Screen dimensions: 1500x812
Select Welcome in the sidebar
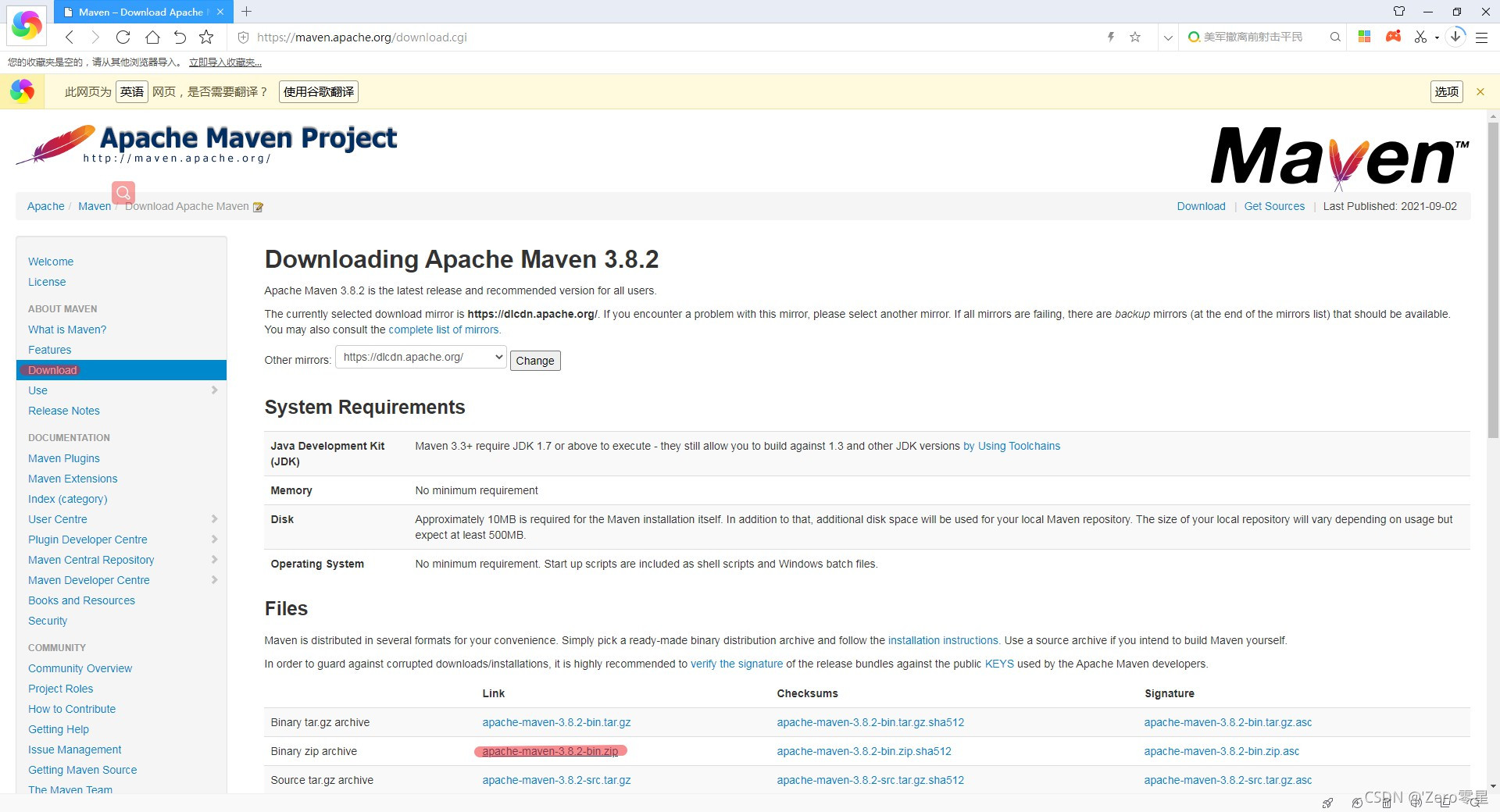point(51,262)
